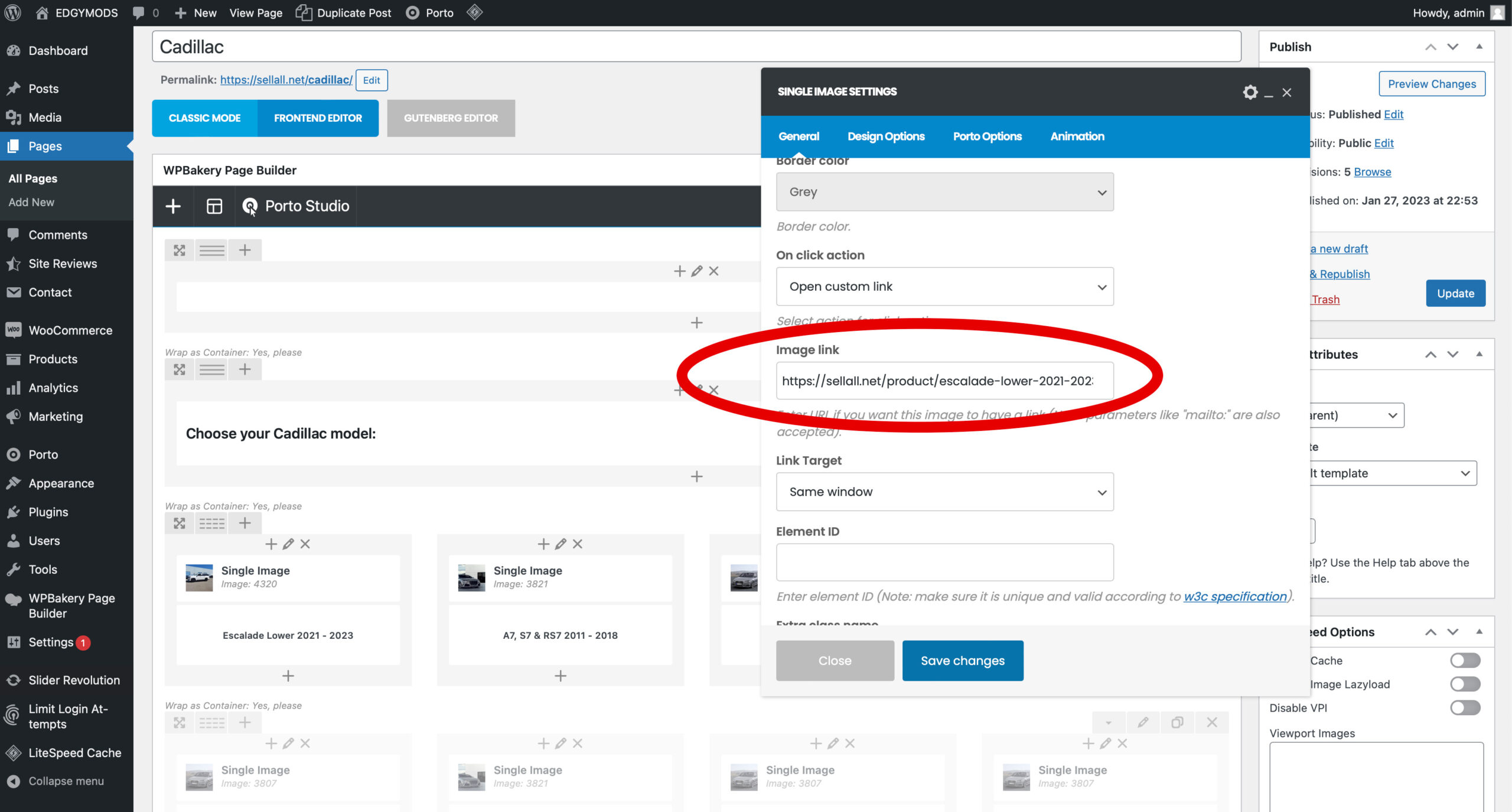Switch to Animation tab
The height and width of the screenshot is (812, 1512).
(1077, 137)
